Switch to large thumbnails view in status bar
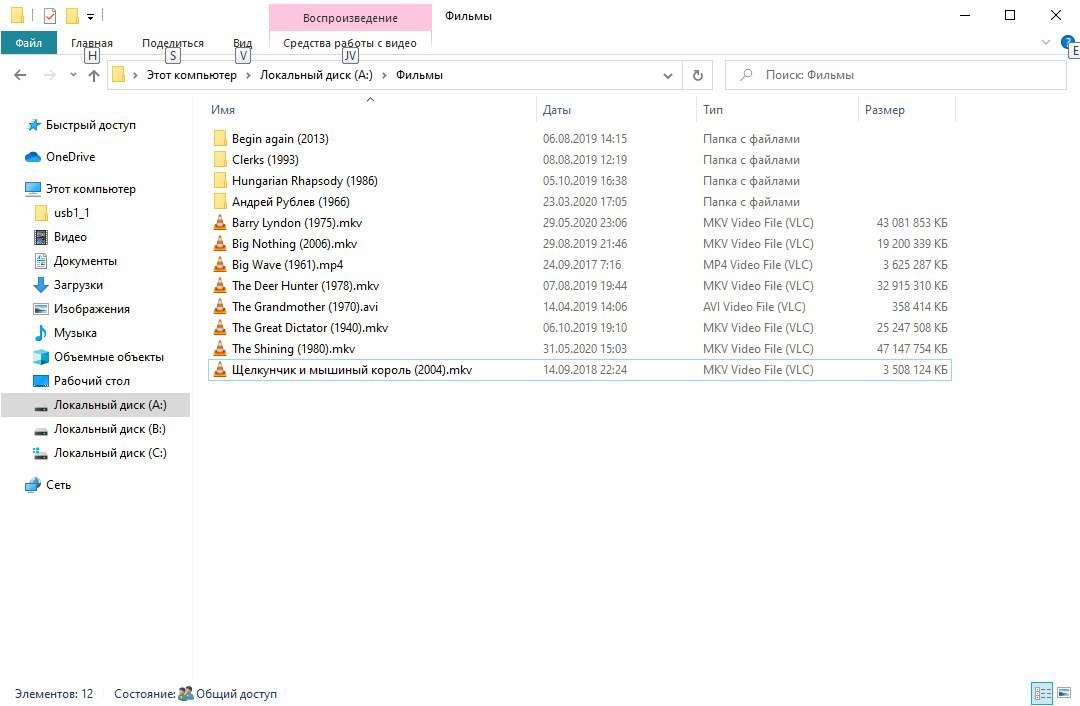The image size is (1080, 706). pyautogui.click(x=1064, y=693)
